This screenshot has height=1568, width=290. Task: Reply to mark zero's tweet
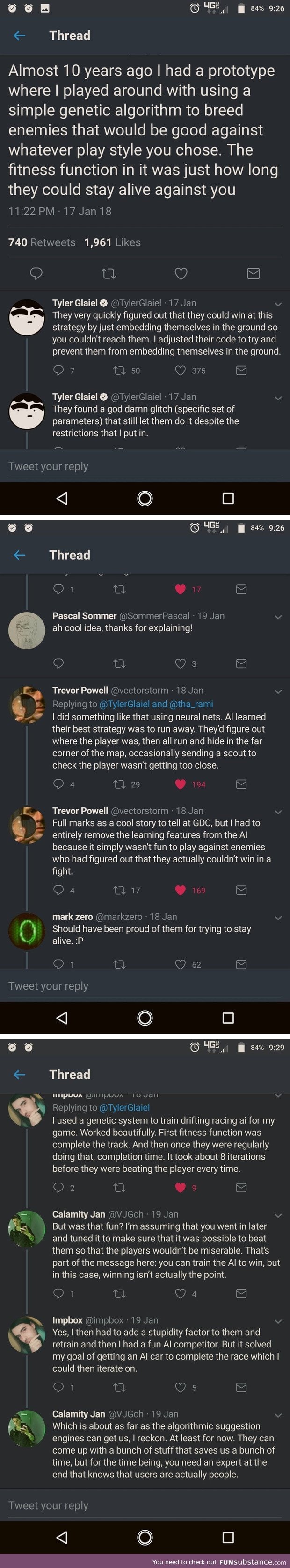click(58, 964)
